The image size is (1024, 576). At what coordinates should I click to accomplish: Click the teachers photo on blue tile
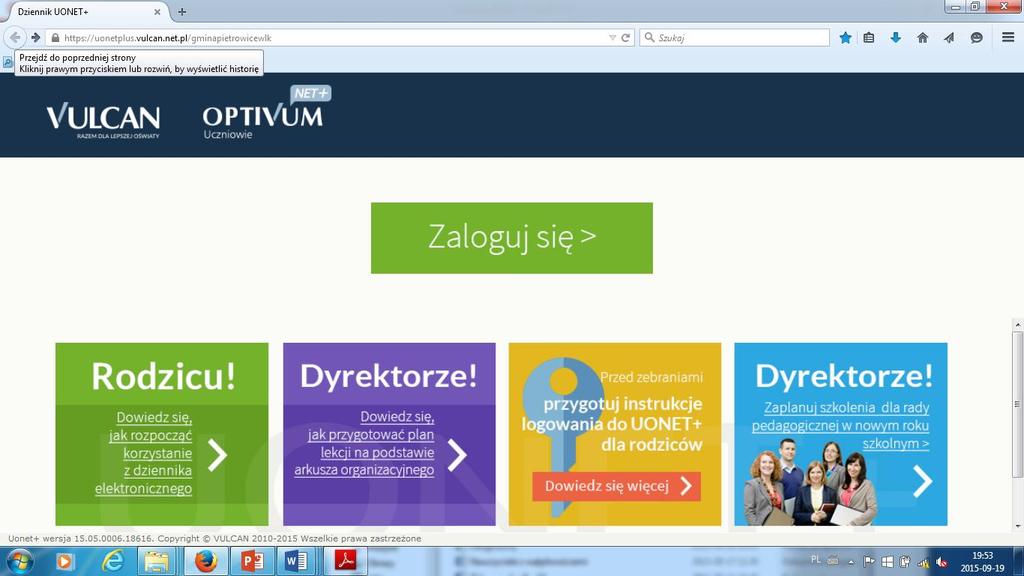[811, 482]
